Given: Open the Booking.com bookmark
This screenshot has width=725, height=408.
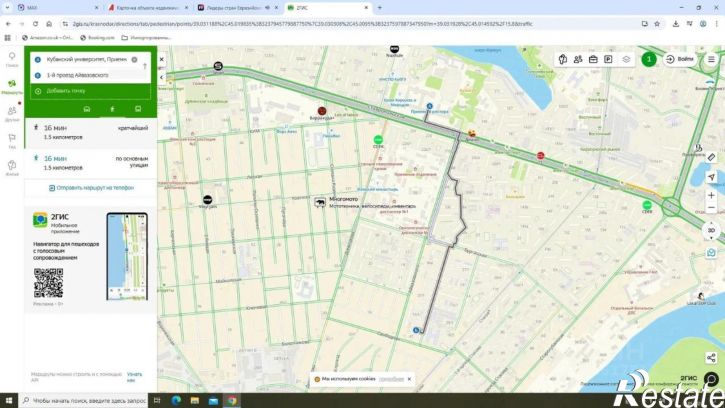Looking at the screenshot, I should pyautogui.click(x=97, y=38).
